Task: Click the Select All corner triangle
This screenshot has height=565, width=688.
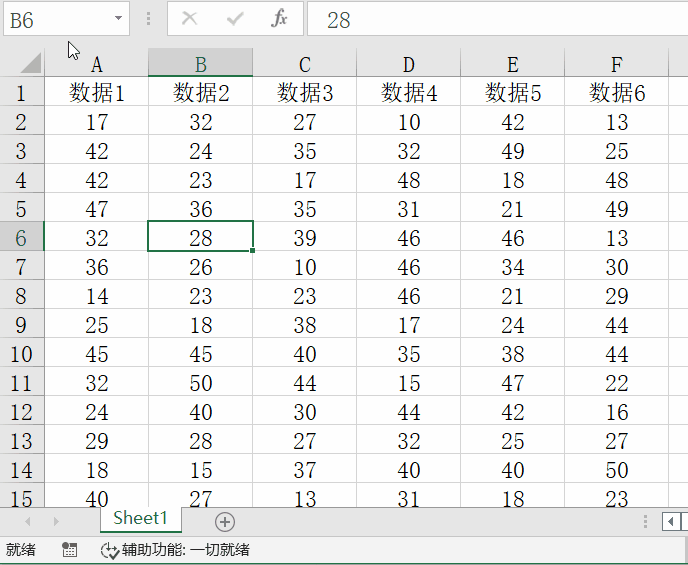Action: tap(31, 63)
